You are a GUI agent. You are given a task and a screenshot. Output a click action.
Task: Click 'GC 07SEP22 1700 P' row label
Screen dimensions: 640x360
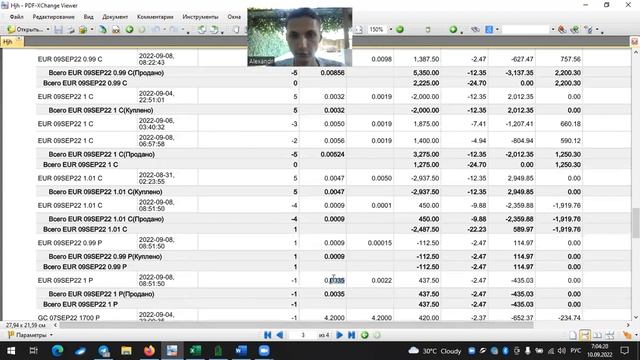69,318
